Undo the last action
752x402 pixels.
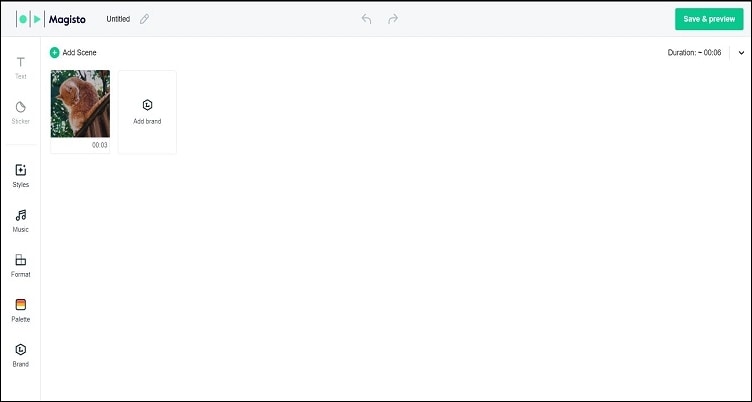[366, 19]
